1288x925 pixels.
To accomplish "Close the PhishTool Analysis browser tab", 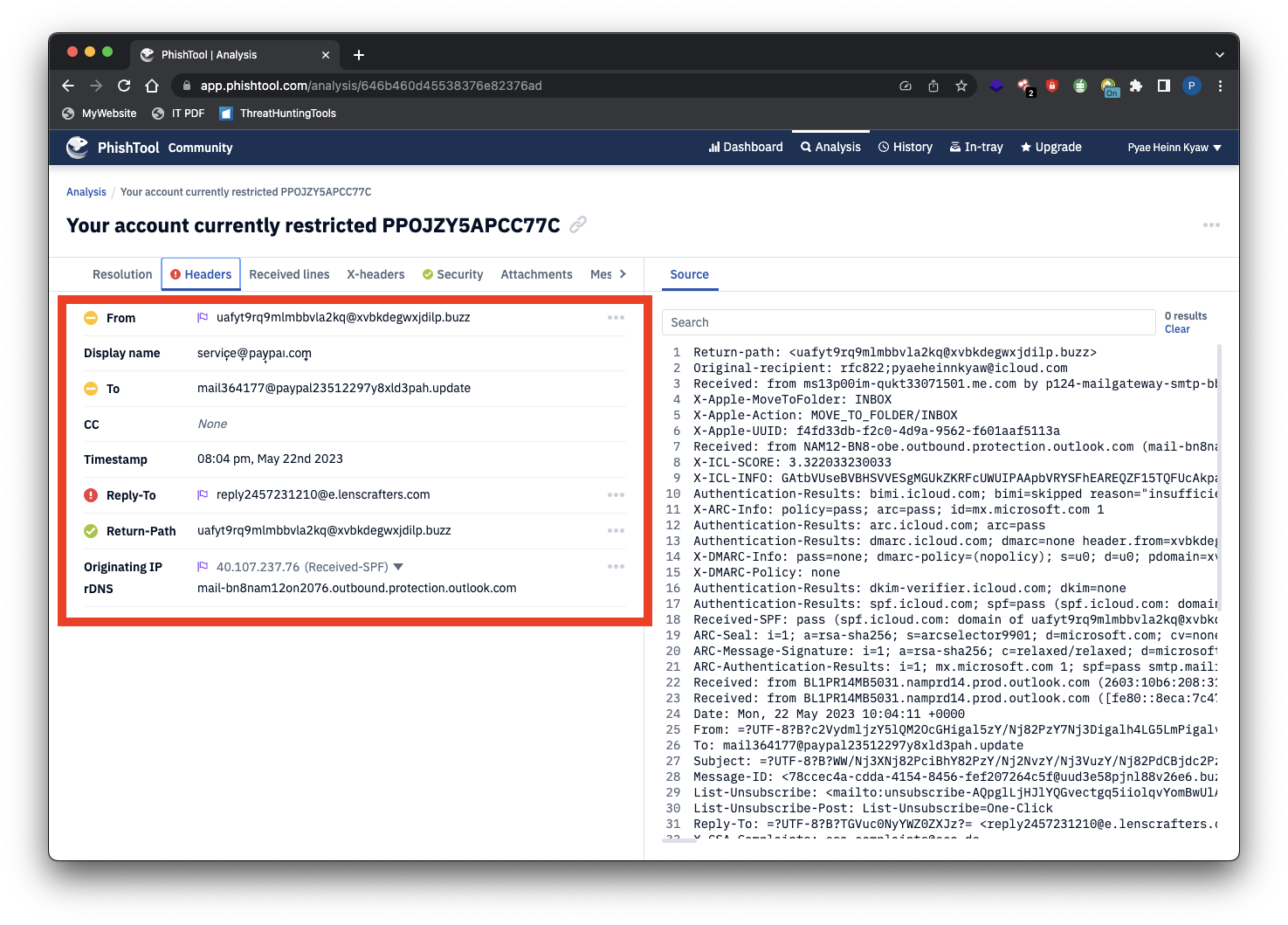I will pos(326,55).
